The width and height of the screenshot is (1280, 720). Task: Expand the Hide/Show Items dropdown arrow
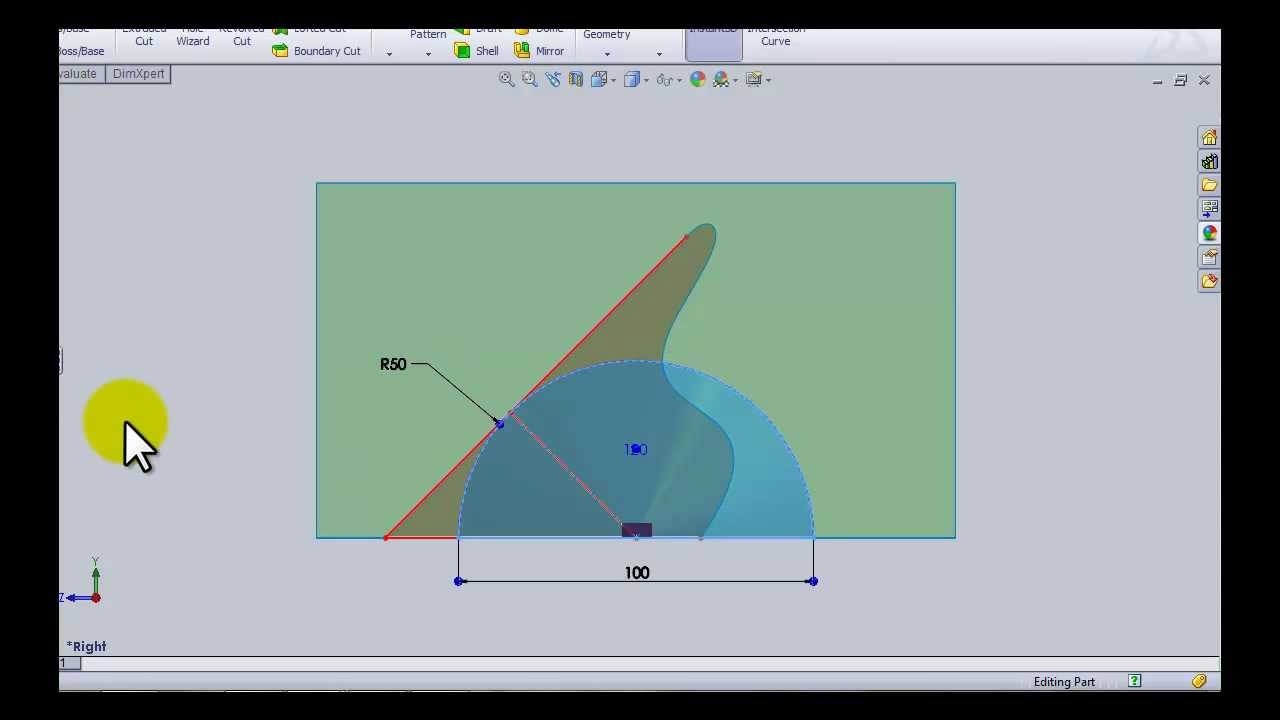point(678,80)
